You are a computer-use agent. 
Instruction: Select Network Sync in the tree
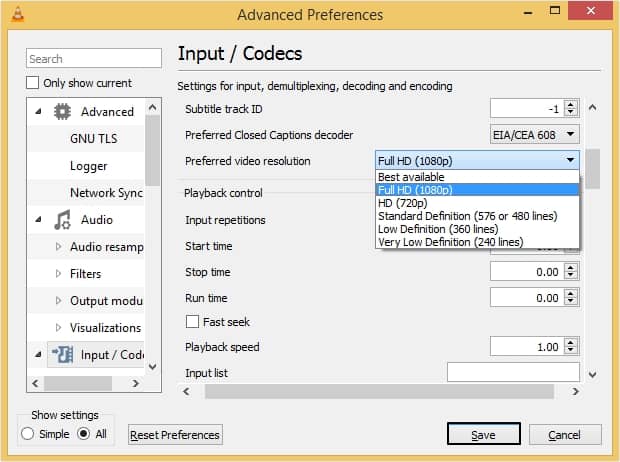click(x=106, y=193)
